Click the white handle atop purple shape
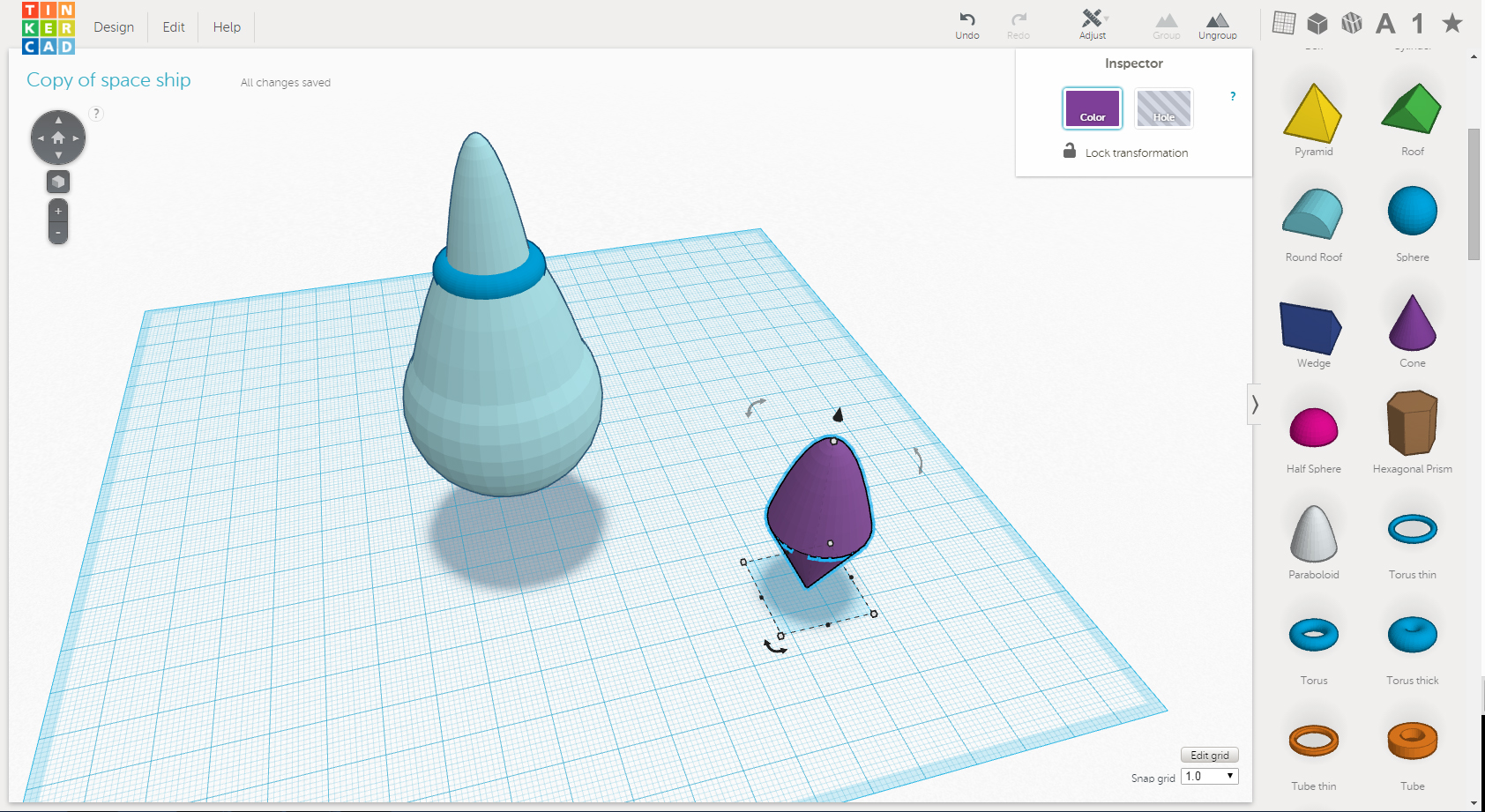 pyautogui.click(x=834, y=441)
